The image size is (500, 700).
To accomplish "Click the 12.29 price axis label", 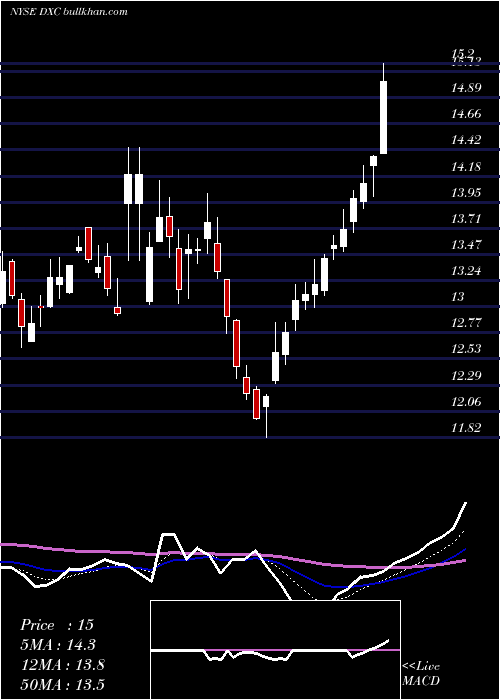I will click(x=466, y=375).
